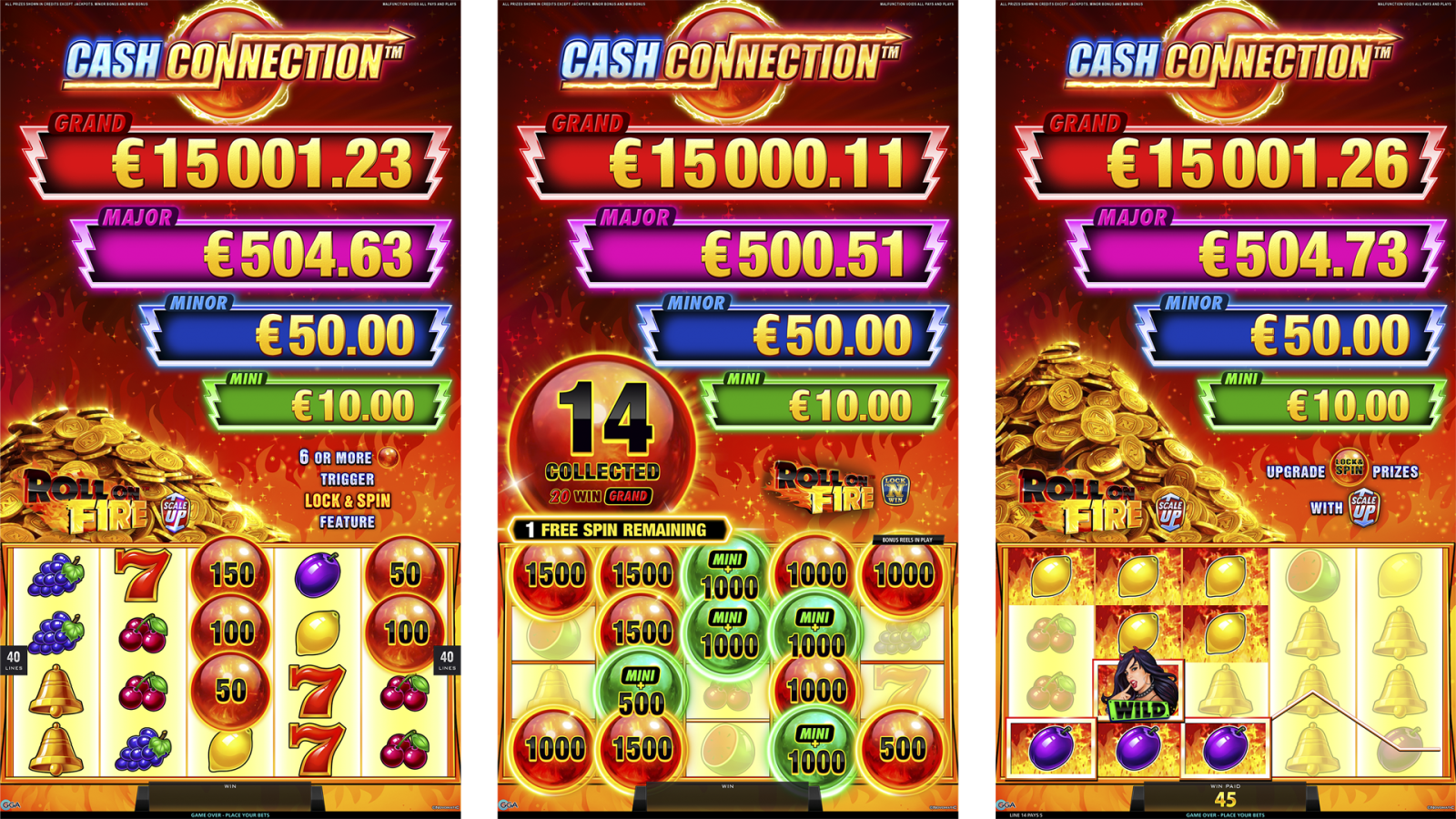Click the Lock & Spin orb icon right panel
This screenshot has width=1456, height=819.
tap(1349, 468)
